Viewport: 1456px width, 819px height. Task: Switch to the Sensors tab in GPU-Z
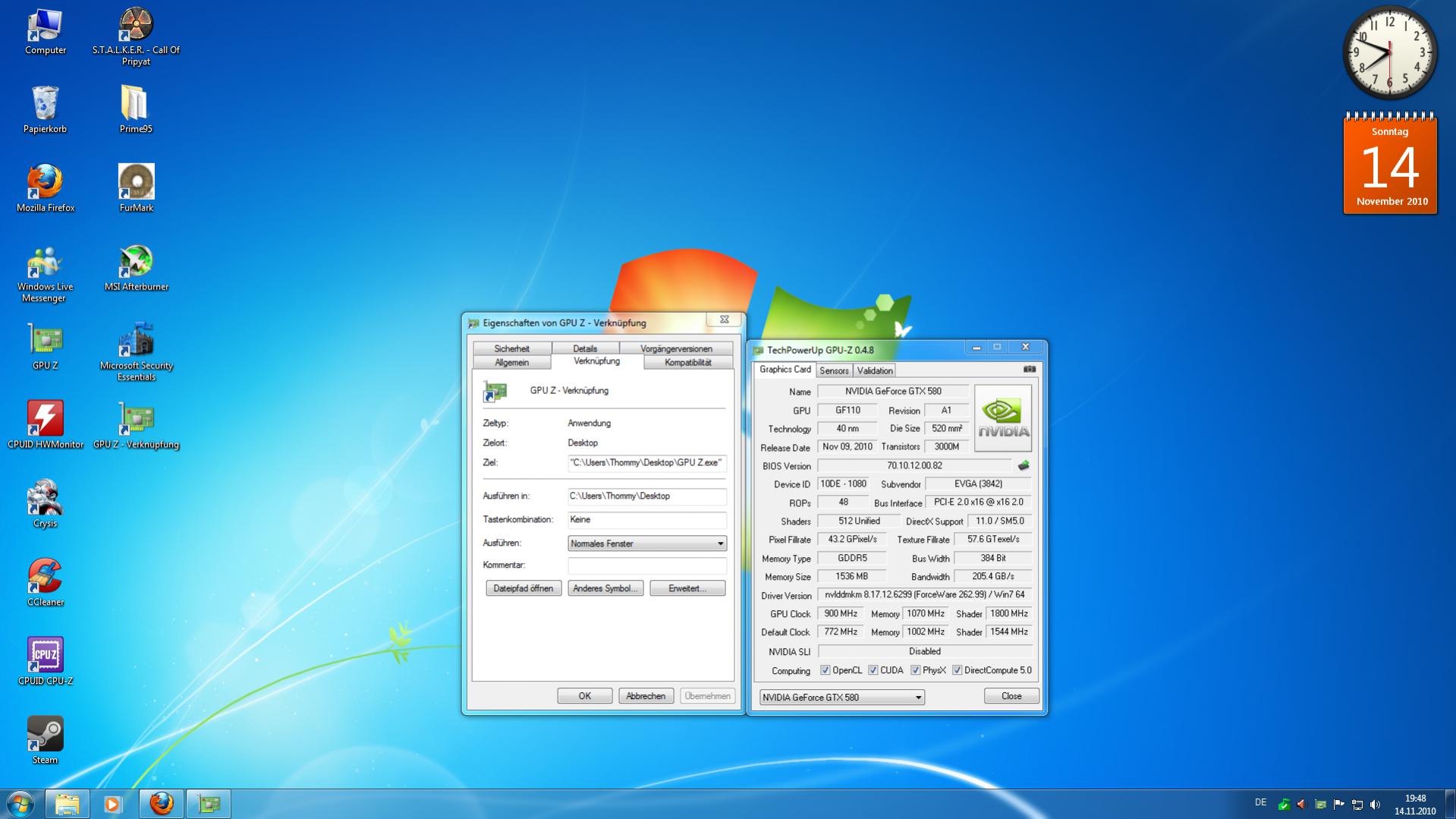[x=834, y=370]
